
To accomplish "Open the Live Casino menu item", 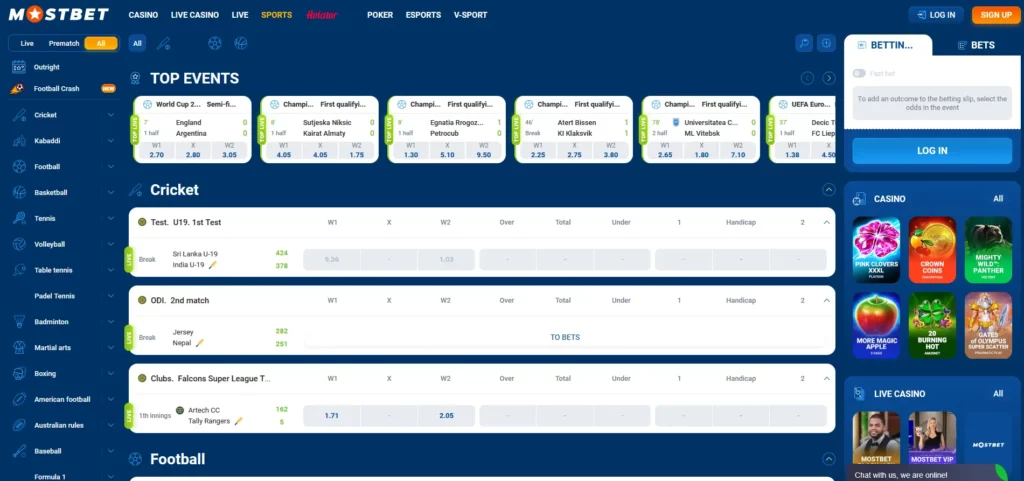I will coord(195,15).
